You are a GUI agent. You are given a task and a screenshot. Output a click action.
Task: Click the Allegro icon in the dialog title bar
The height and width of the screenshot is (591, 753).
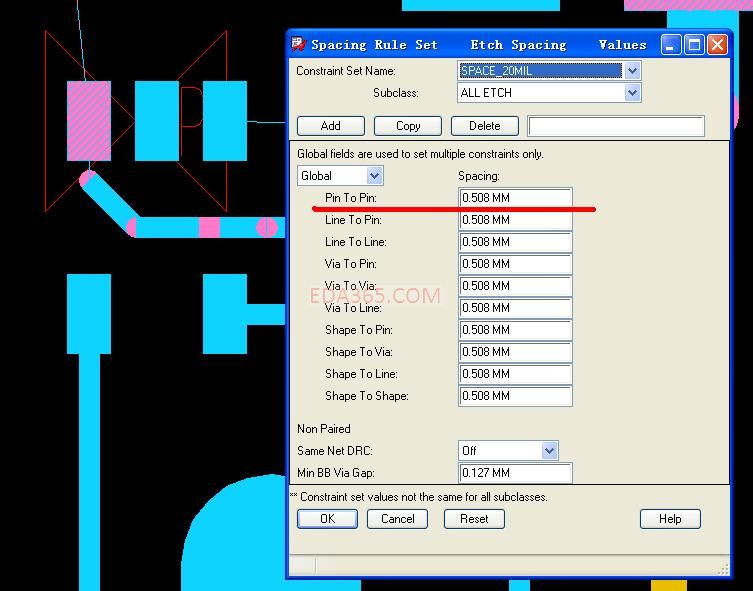(x=298, y=44)
